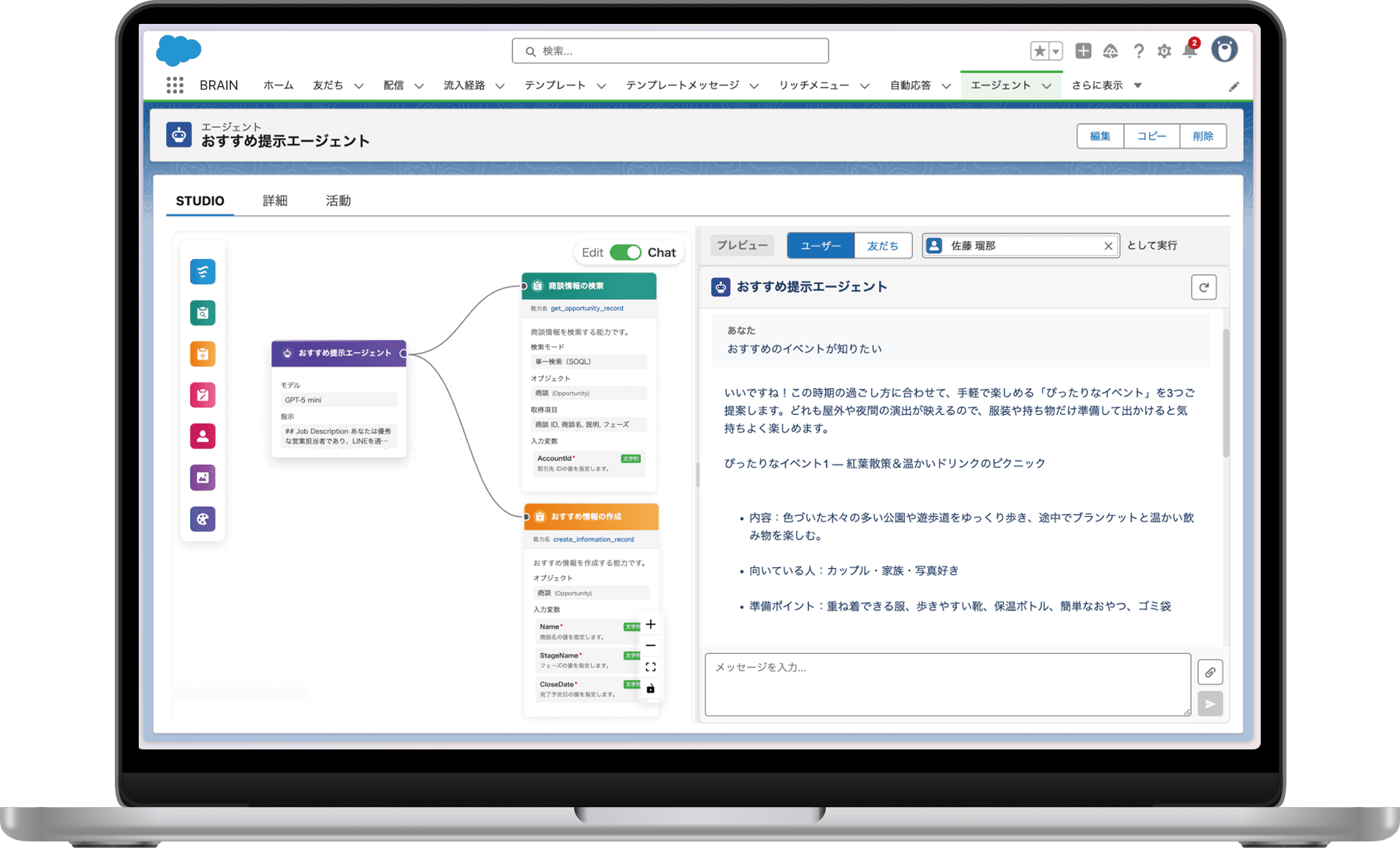Viewport: 1400px width, 848px height.
Task: Toggle the canvas lock icon
Action: [650, 689]
